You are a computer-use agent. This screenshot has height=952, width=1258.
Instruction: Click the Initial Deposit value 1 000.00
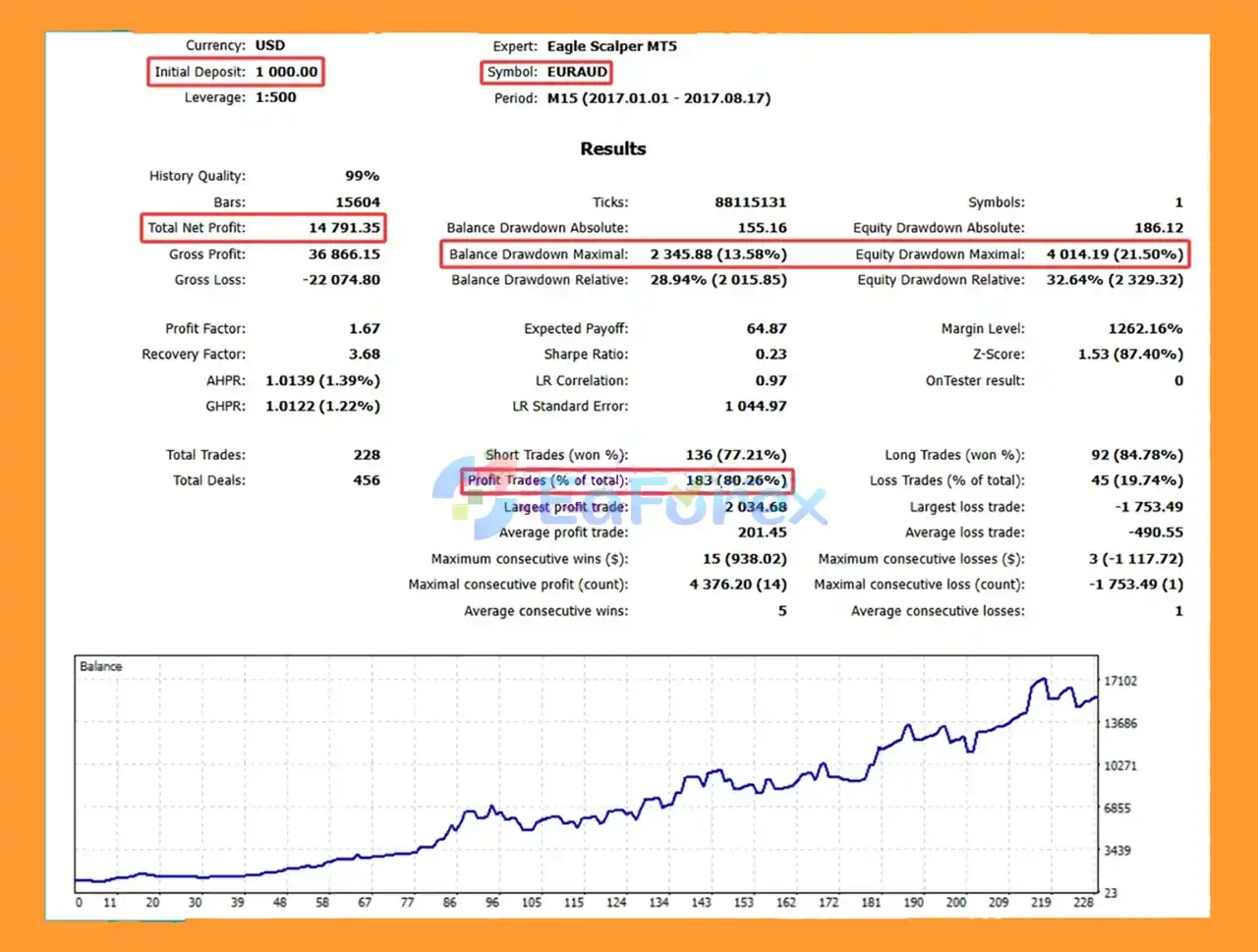pos(286,72)
